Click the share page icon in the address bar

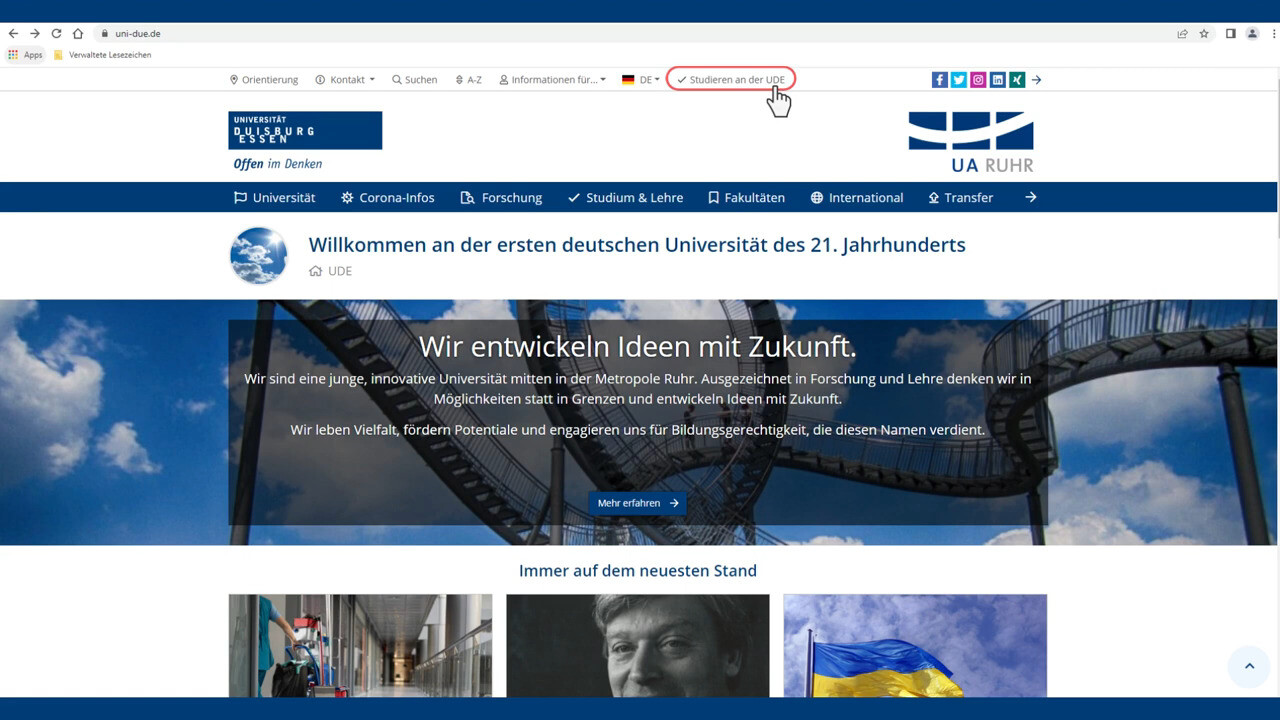[1182, 33]
